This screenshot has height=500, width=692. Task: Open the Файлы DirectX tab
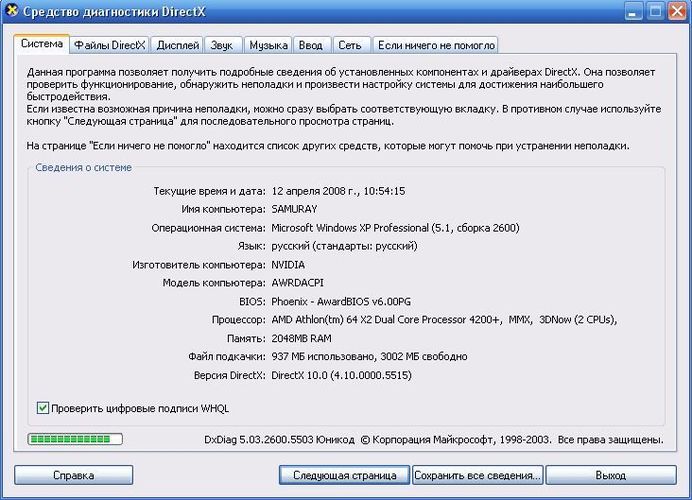tap(109, 45)
